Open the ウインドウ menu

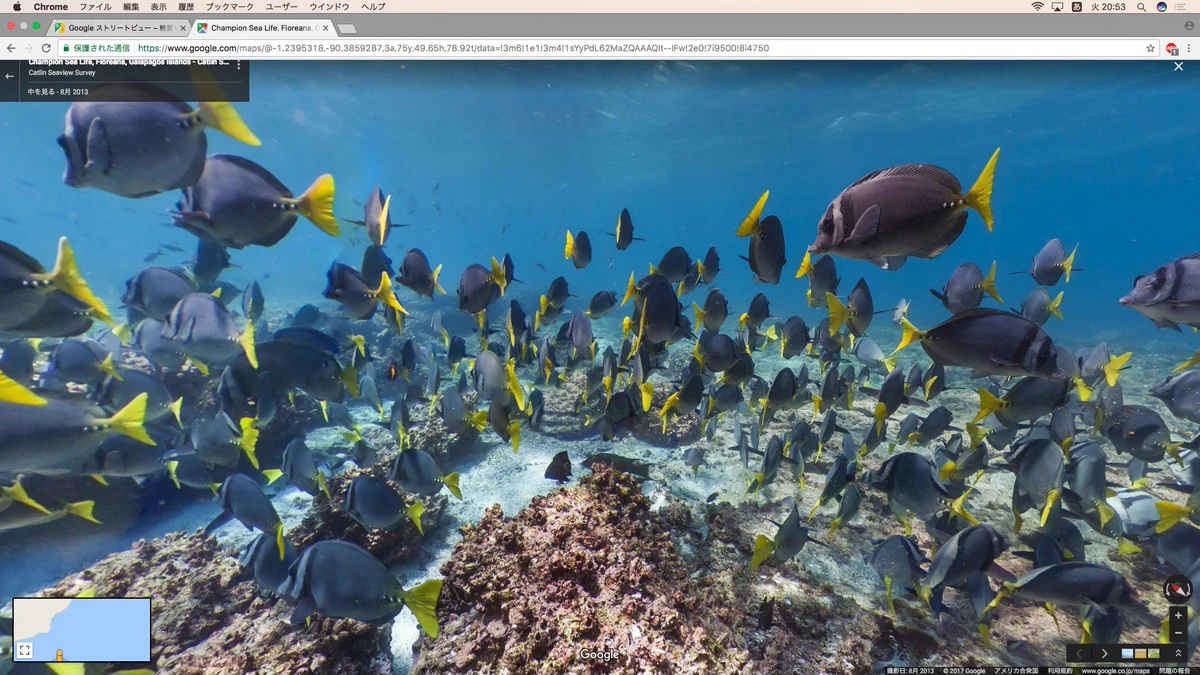pos(329,7)
